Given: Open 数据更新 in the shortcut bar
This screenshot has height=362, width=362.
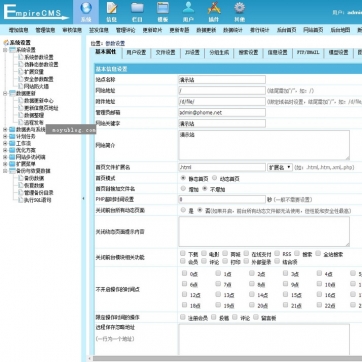Looking at the screenshot, I should (x=206, y=30).
